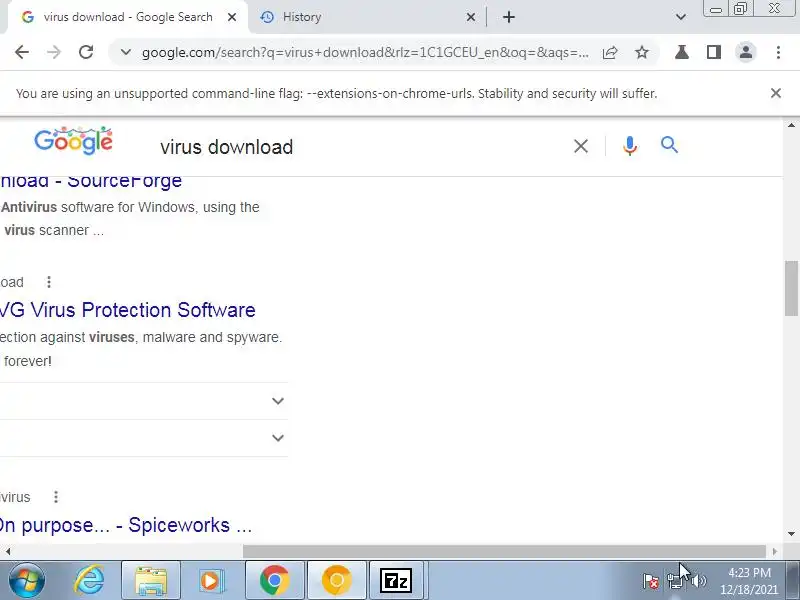Close the History tab
800x600 pixels.
click(470, 17)
